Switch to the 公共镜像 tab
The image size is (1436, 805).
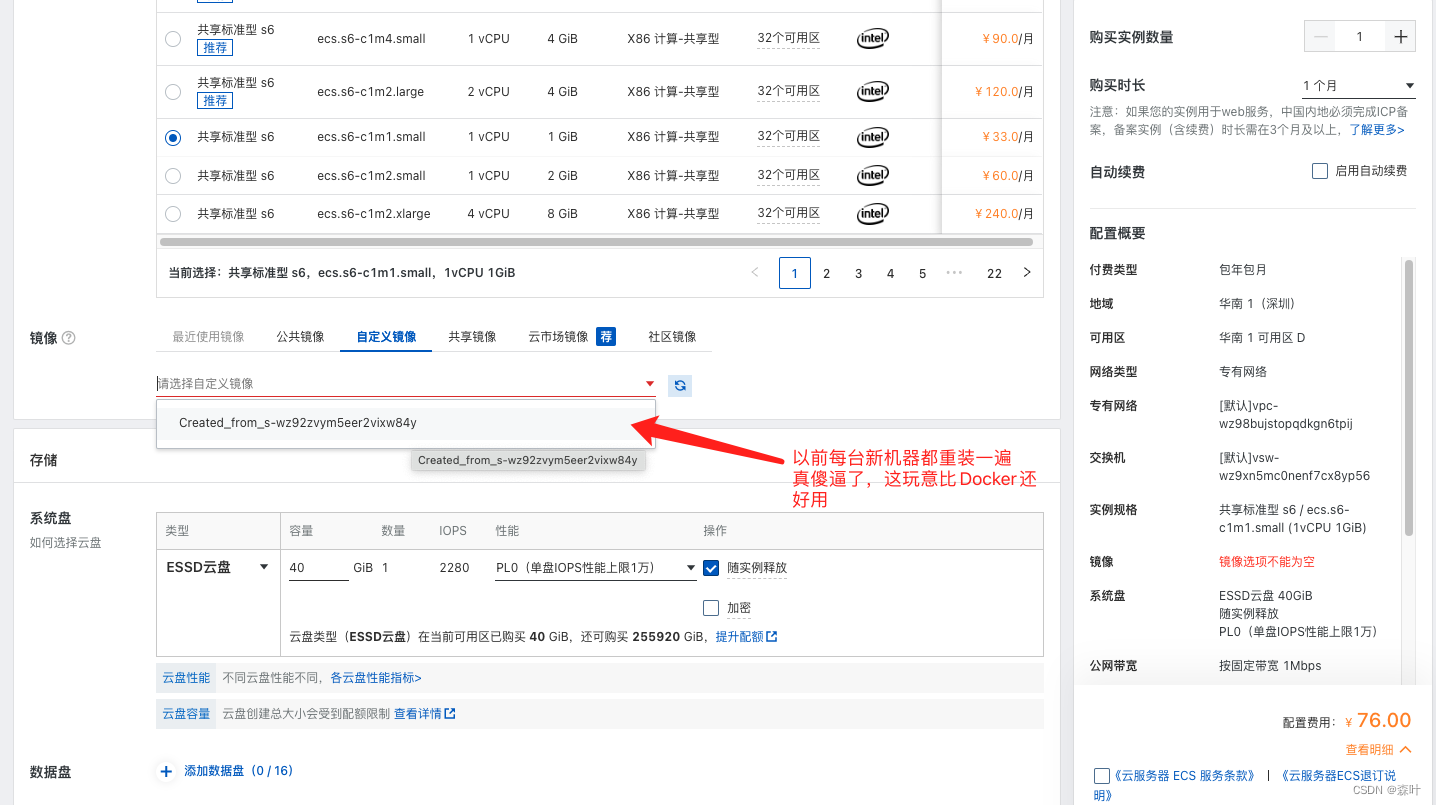pos(300,337)
